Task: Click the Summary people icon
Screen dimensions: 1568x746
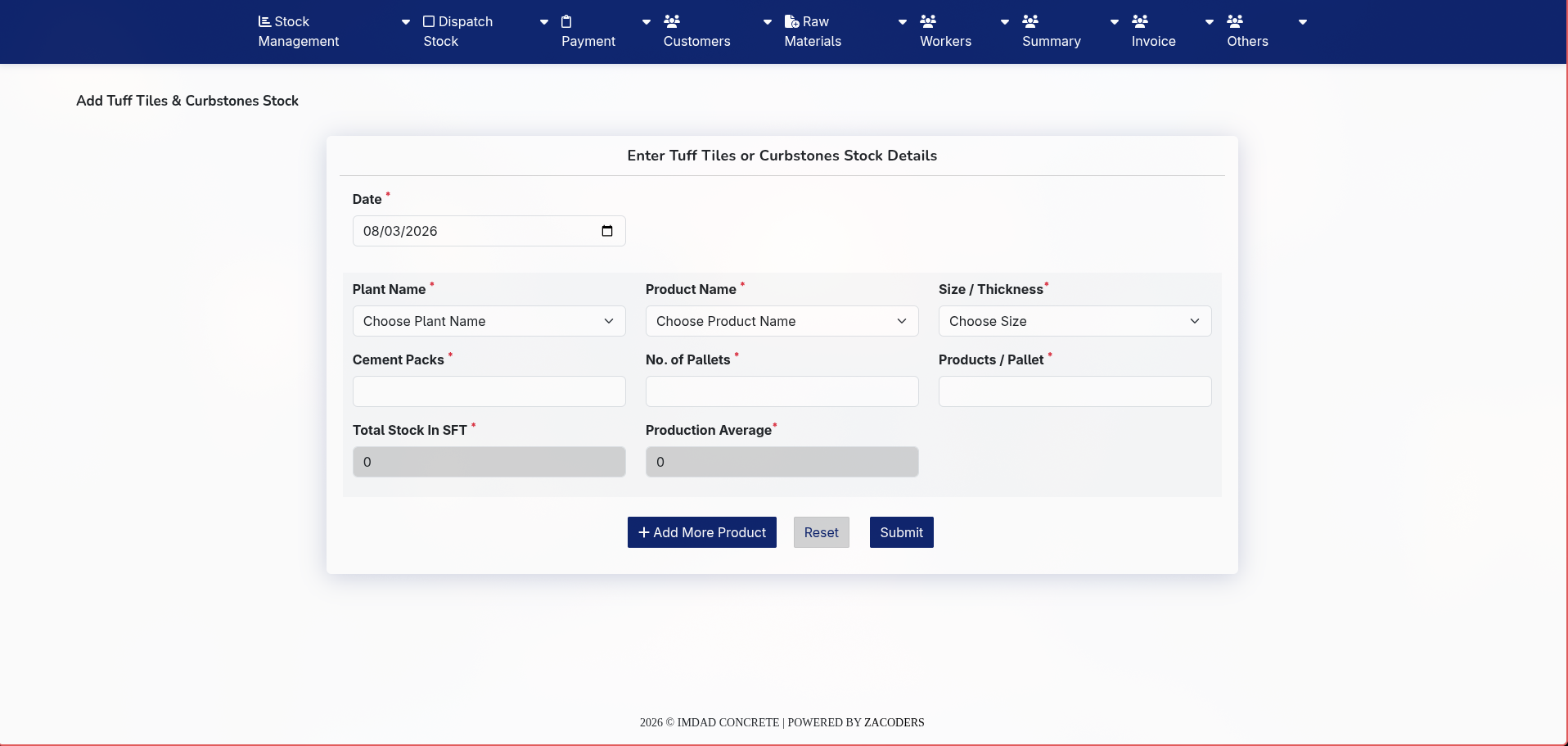Action: pos(1030,21)
